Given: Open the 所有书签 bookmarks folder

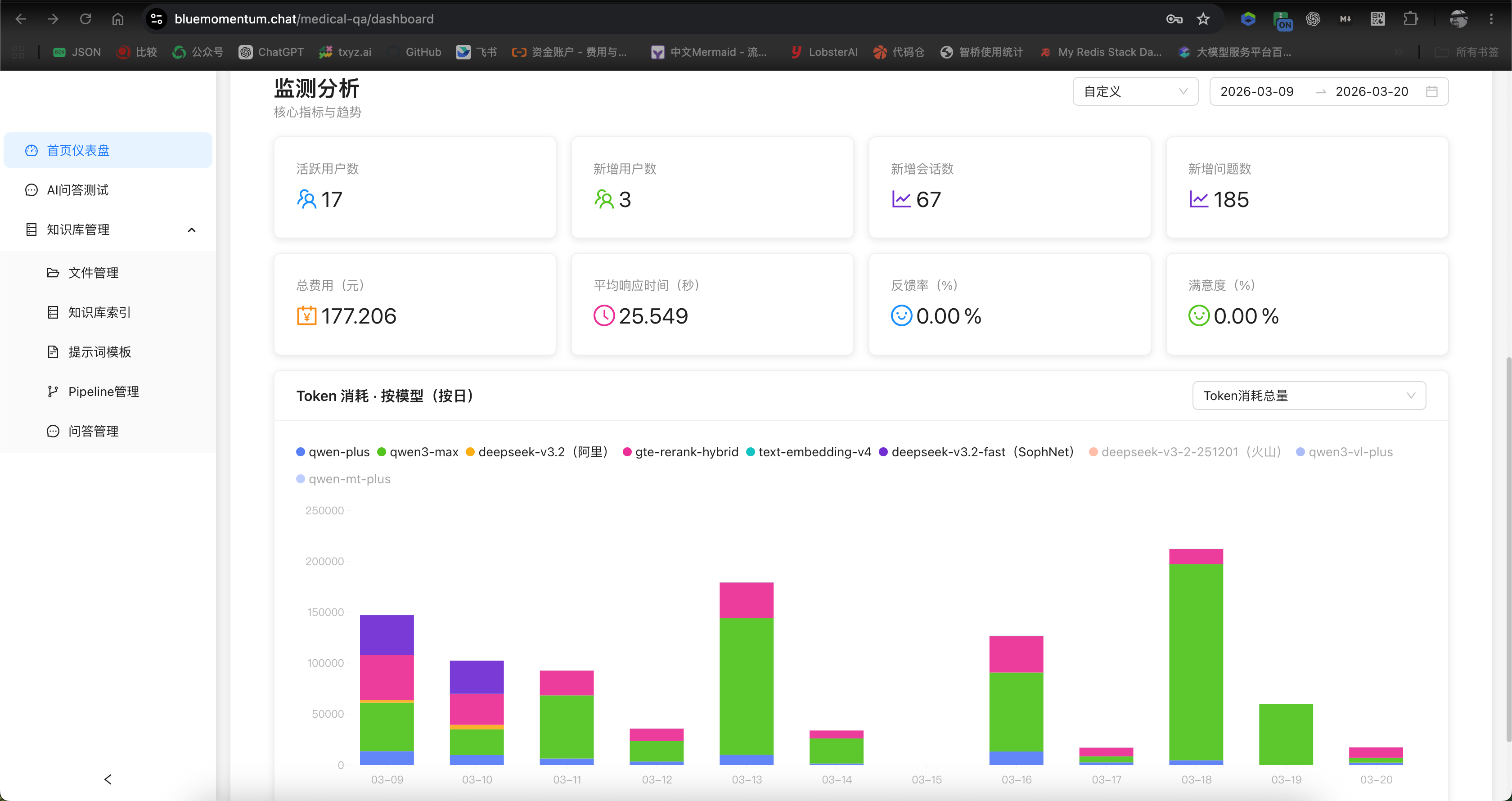Looking at the screenshot, I should point(1466,52).
